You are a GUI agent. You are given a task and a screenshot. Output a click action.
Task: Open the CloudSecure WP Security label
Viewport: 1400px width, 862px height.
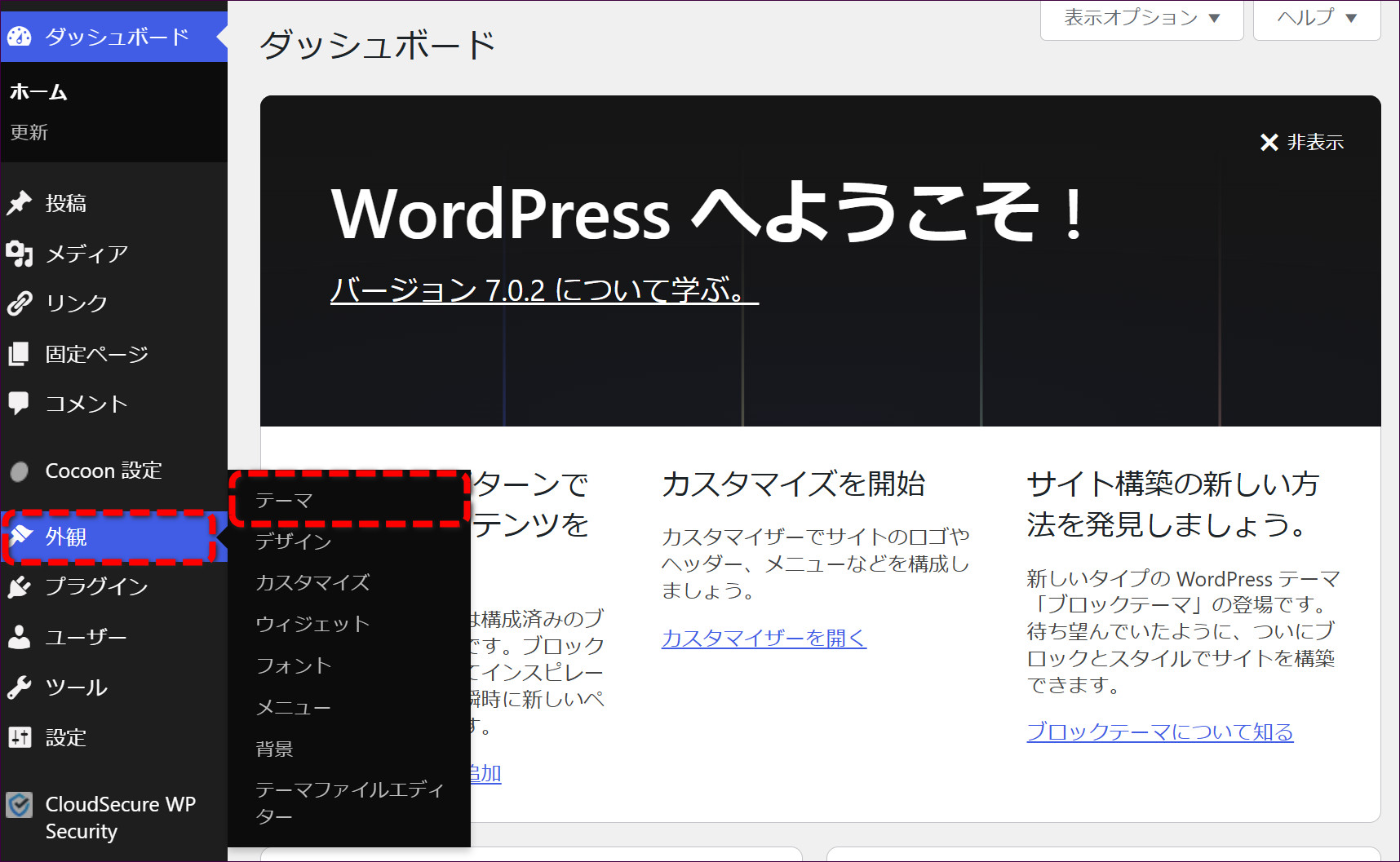pyautogui.click(x=121, y=818)
